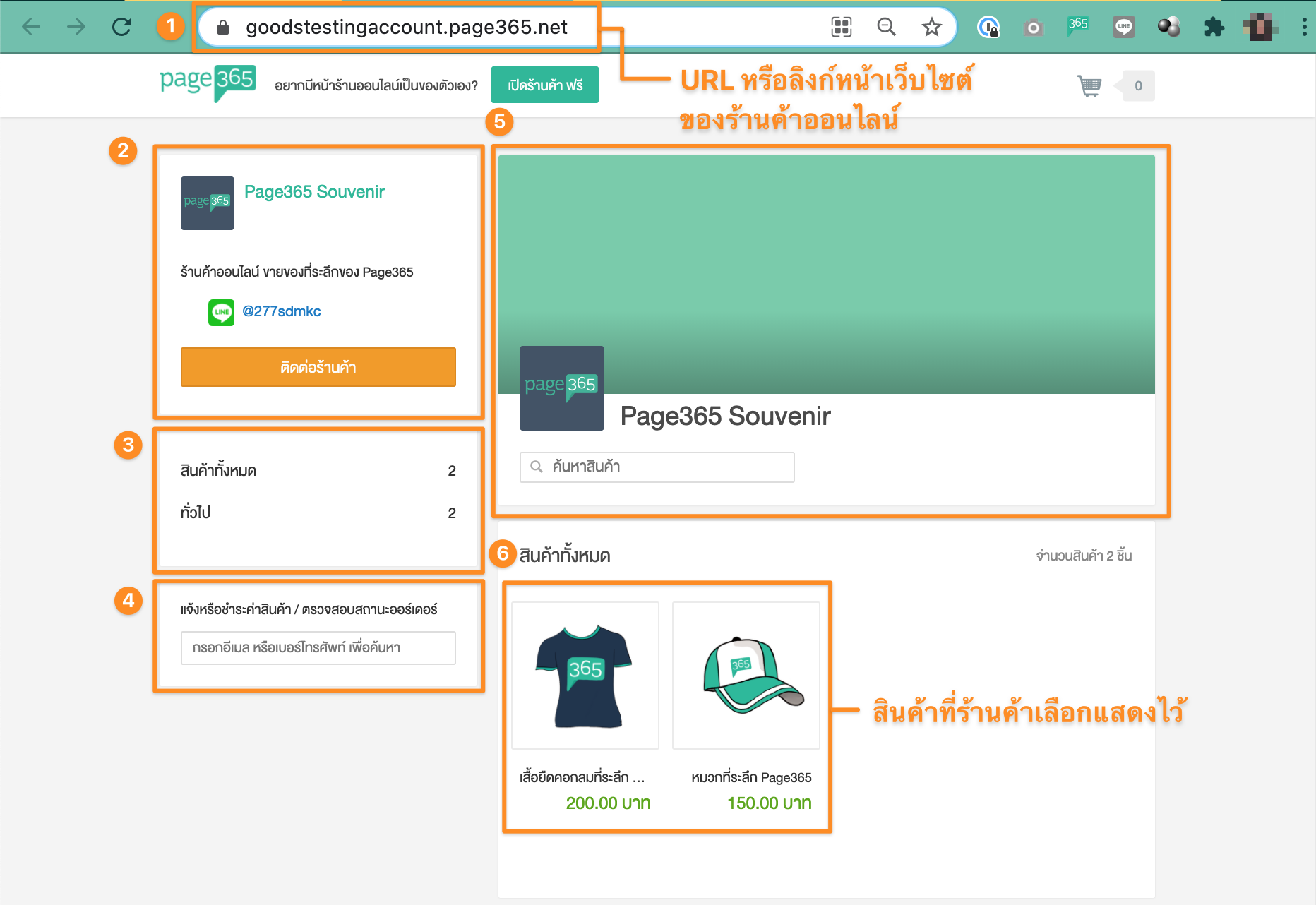The height and width of the screenshot is (905, 1316).
Task: Click the page365 logo in header
Action: click(x=208, y=83)
